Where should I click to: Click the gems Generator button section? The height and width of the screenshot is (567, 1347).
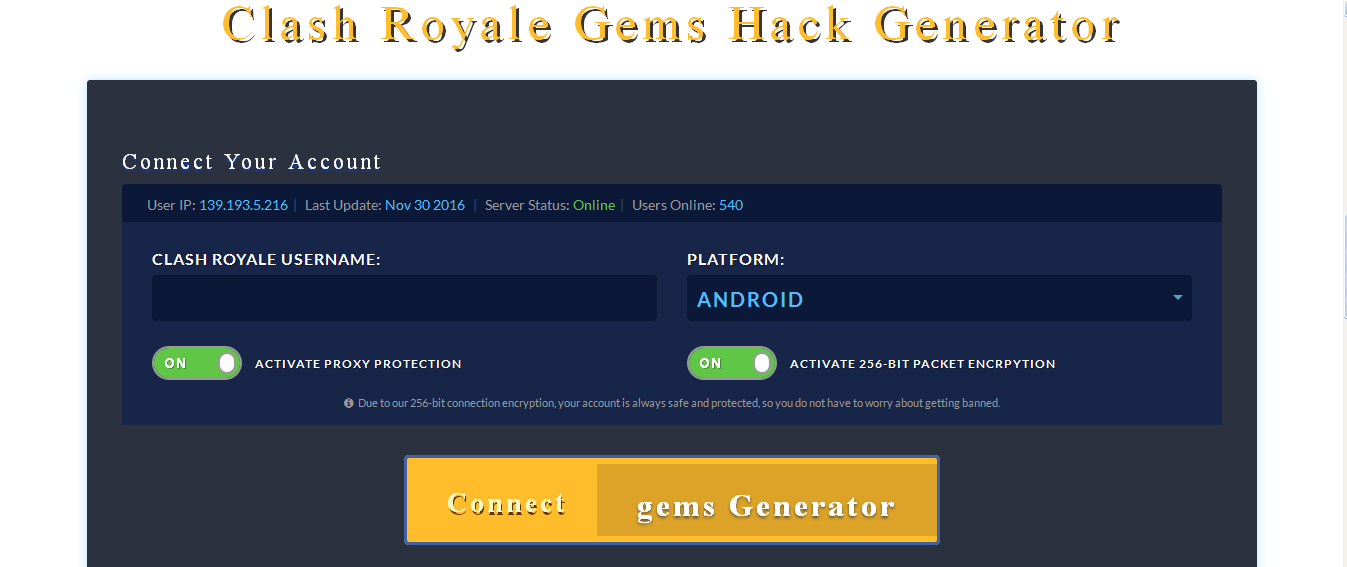(x=766, y=501)
